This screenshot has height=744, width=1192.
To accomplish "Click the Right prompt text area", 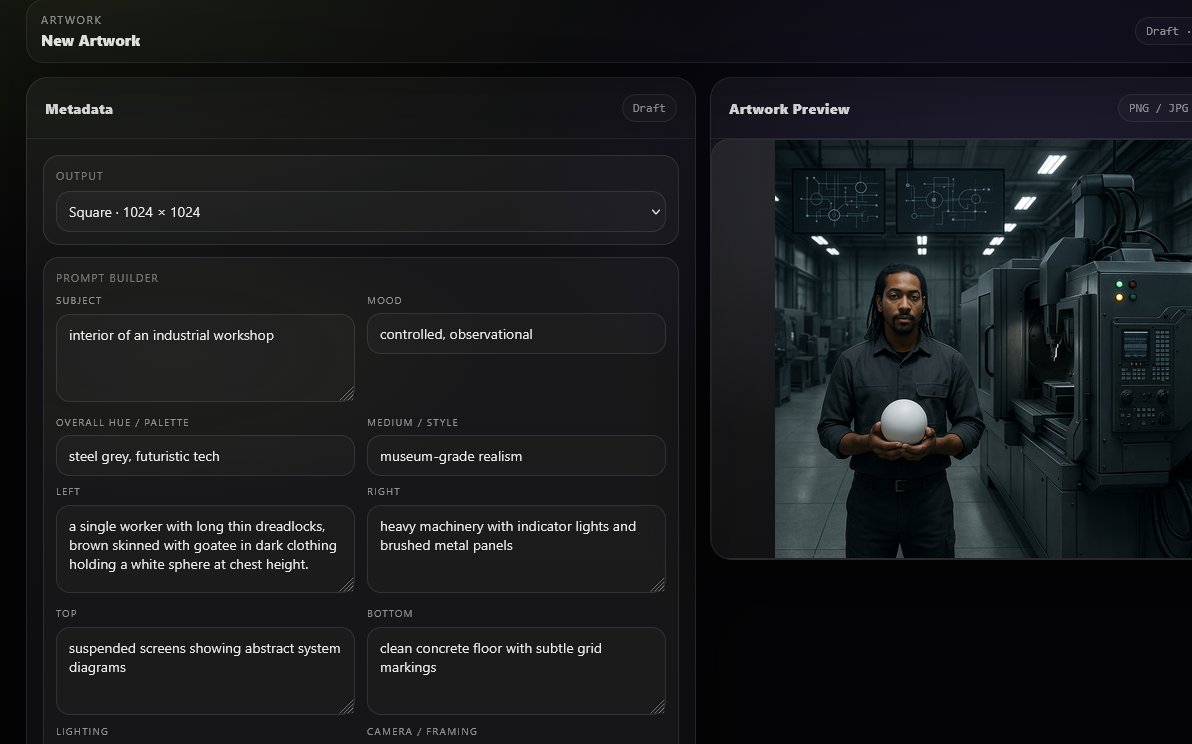I will click(516, 549).
